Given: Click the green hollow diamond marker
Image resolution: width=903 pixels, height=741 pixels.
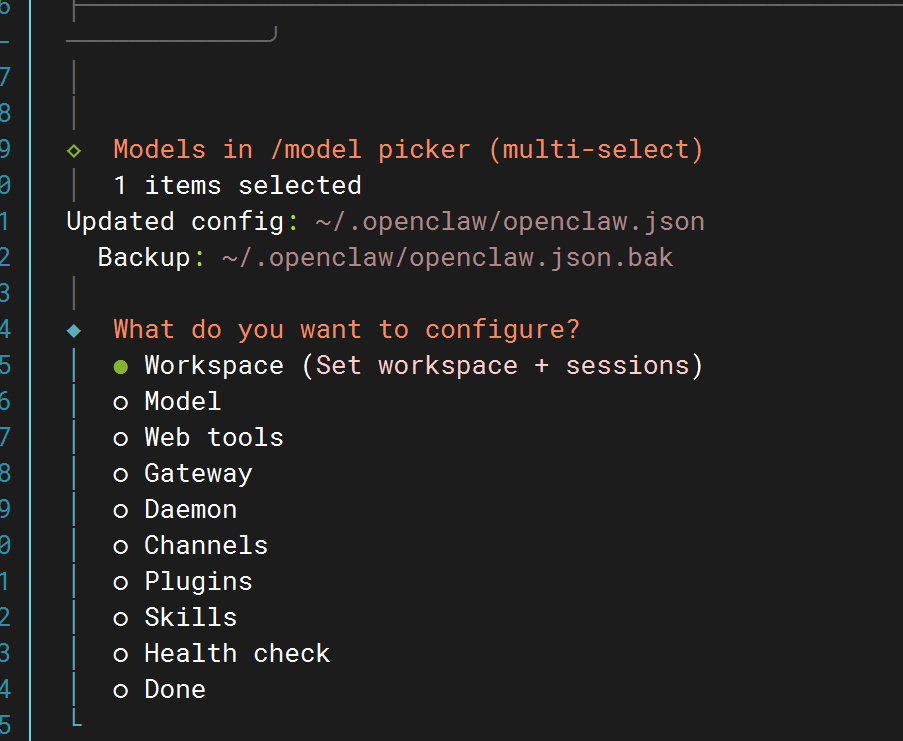Looking at the screenshot, I should [x=74, y=151].
